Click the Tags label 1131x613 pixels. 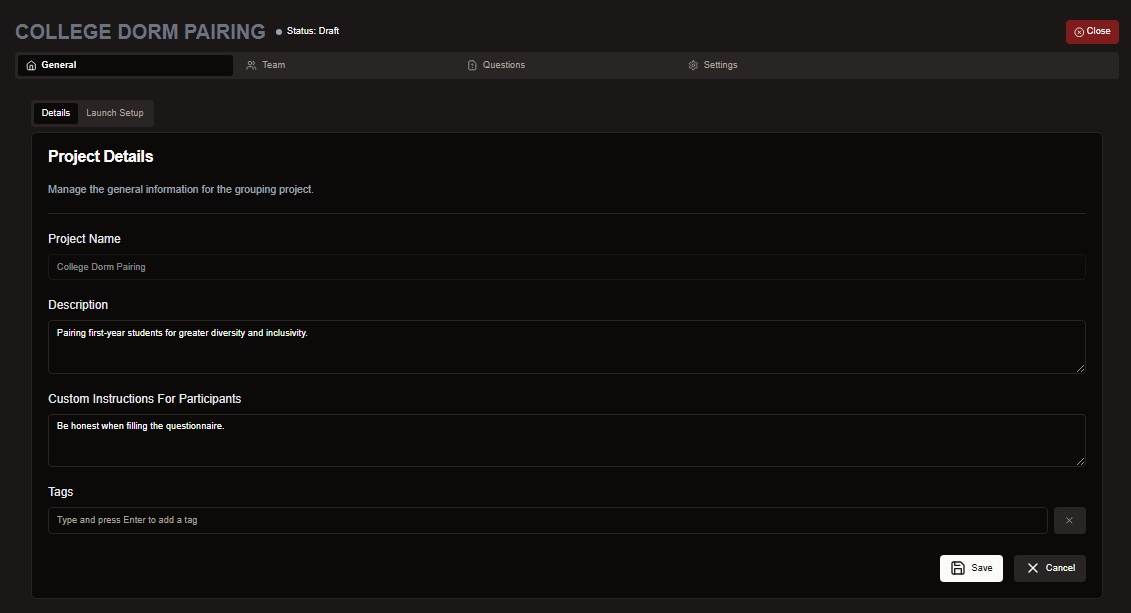(61, 492)
